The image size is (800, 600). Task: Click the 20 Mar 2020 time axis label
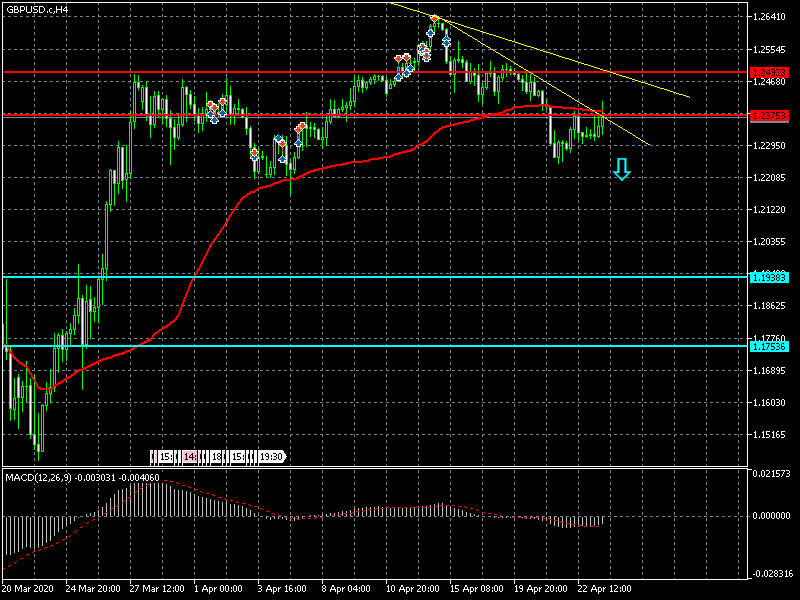coord(28,588)
